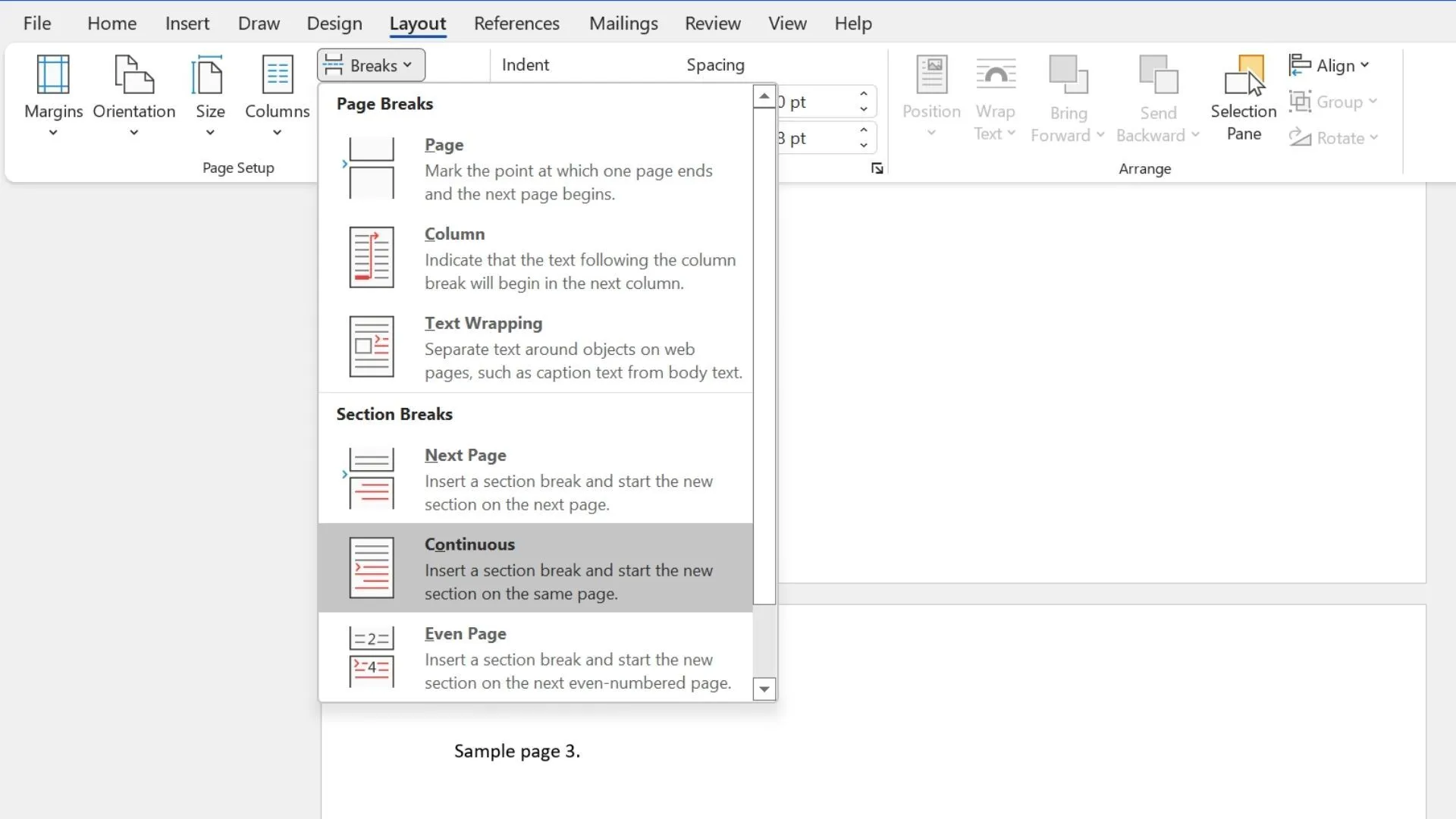Open the References tab
The width and height of the screenshot is (1456, 819).
click(x=516, y=23)
